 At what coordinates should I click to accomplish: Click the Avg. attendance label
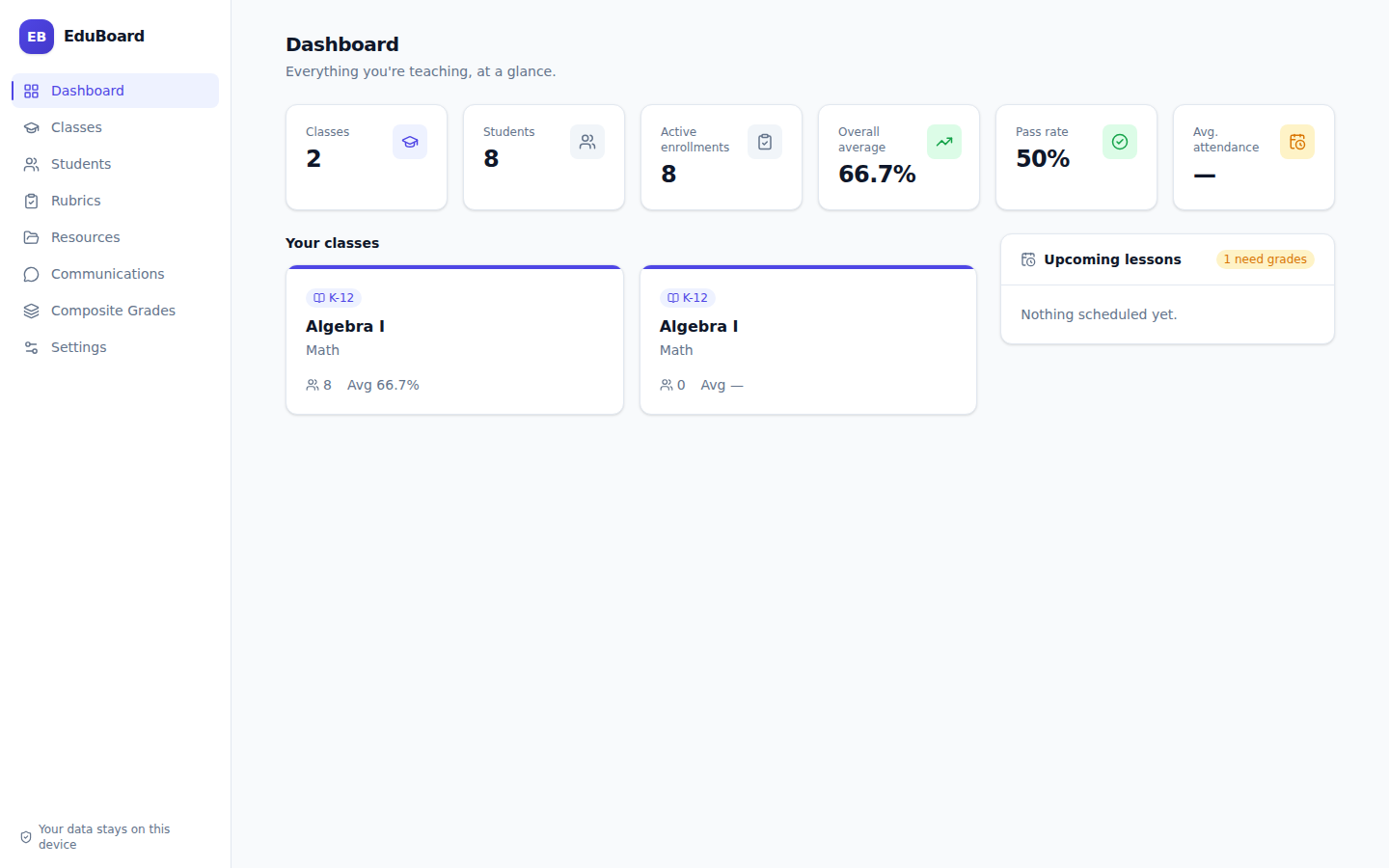click(x=1226, y=140)
